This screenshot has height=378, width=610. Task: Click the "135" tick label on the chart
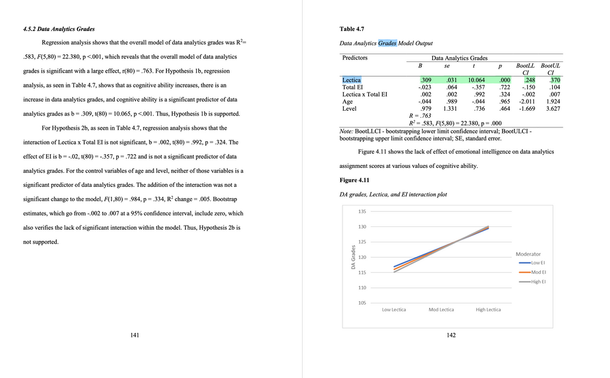click(362, 212)
